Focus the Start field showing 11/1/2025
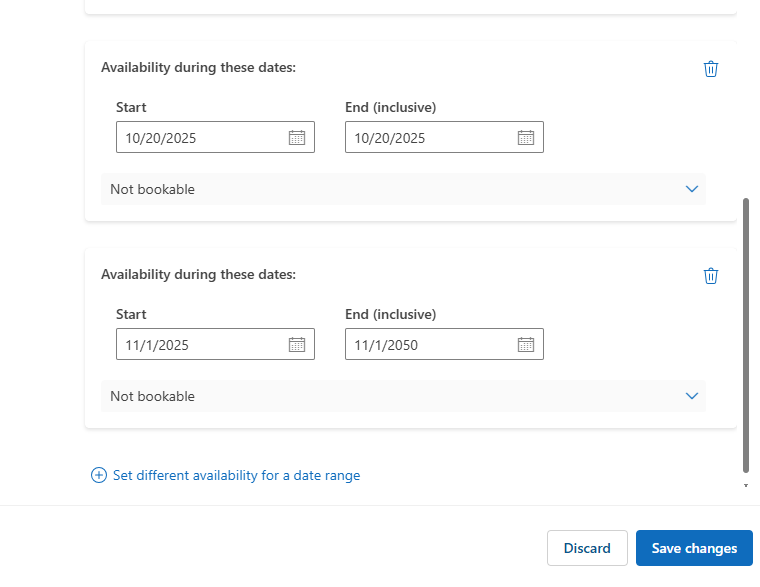This screenshot has height=587, width=760. tap(200, 345)
